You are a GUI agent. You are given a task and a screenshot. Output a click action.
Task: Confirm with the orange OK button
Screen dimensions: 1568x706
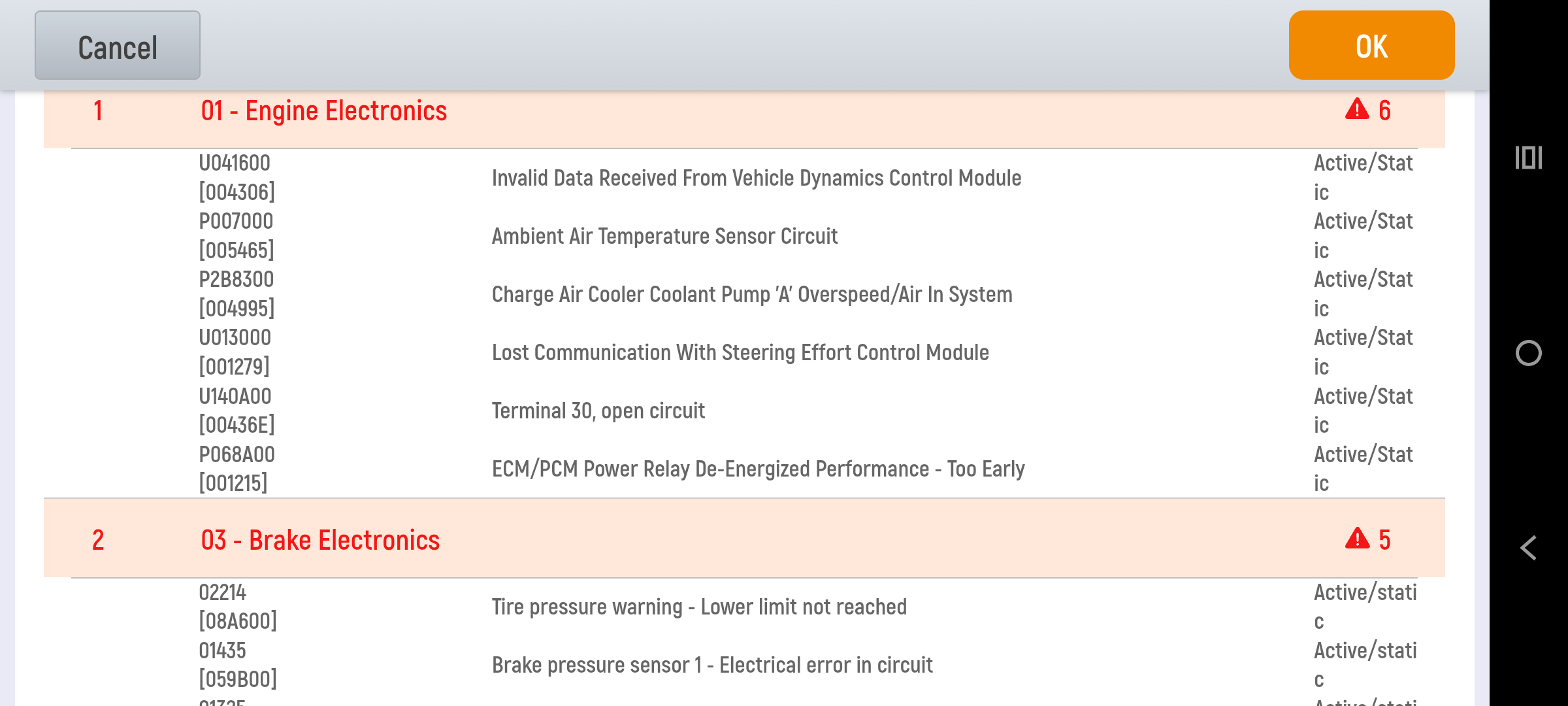click(x=1371, y=45)
